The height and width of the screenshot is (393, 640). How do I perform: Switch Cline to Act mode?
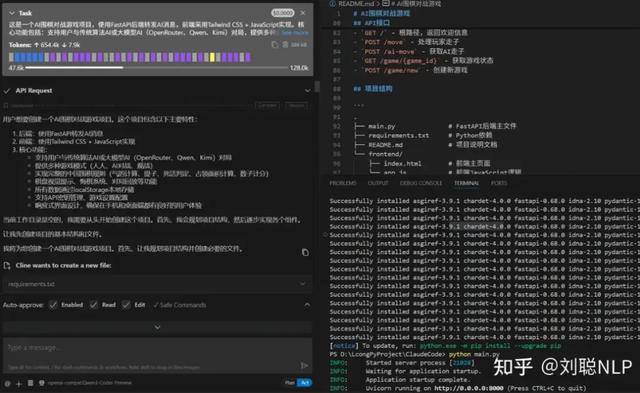click(x=304, y=383)
